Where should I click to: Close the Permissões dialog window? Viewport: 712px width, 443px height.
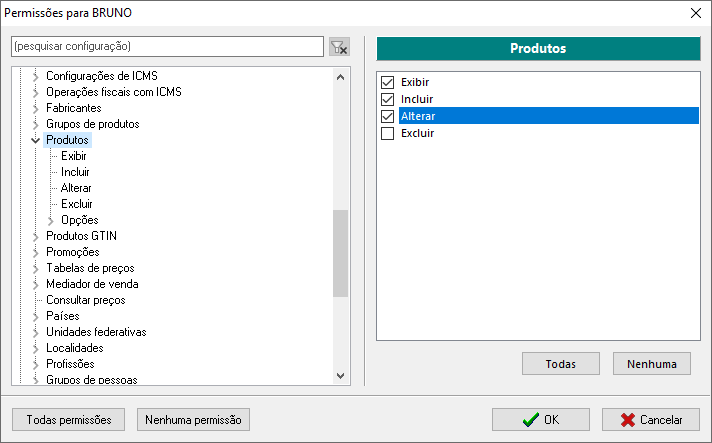point(695,13)
